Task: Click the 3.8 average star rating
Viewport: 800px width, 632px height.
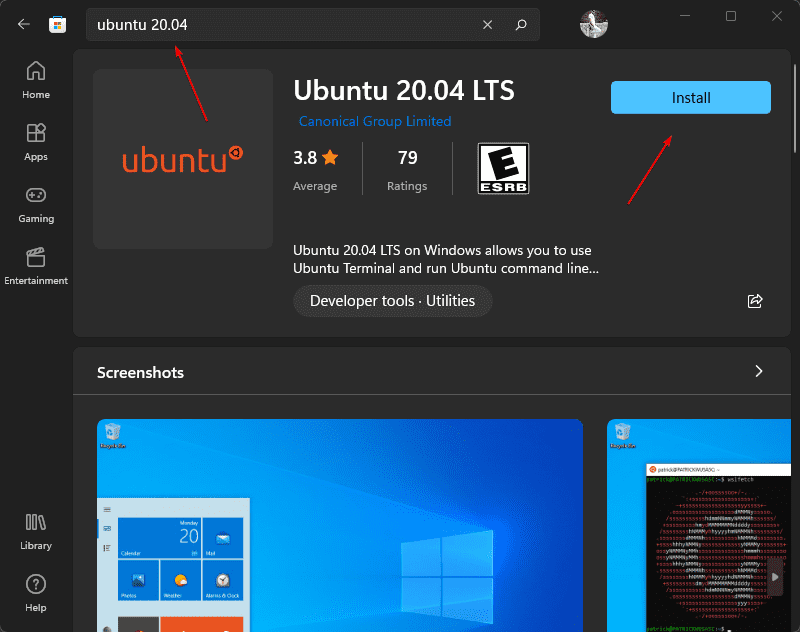Action: [x=315, y=170]
